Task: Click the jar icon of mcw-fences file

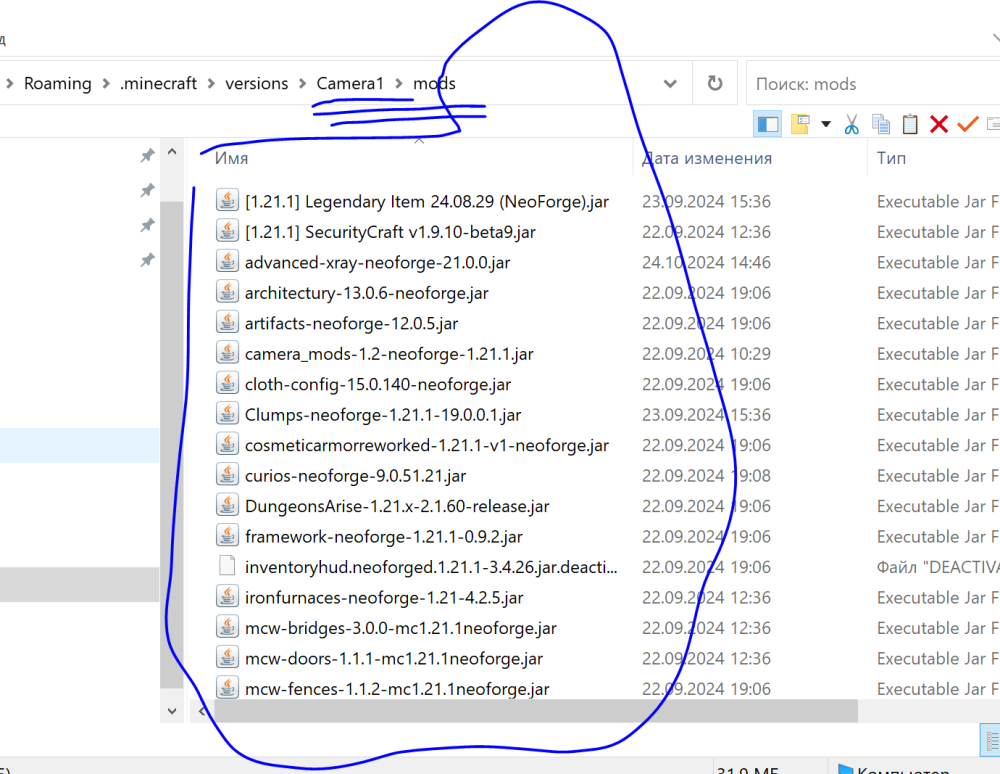Action: (227, 688)
